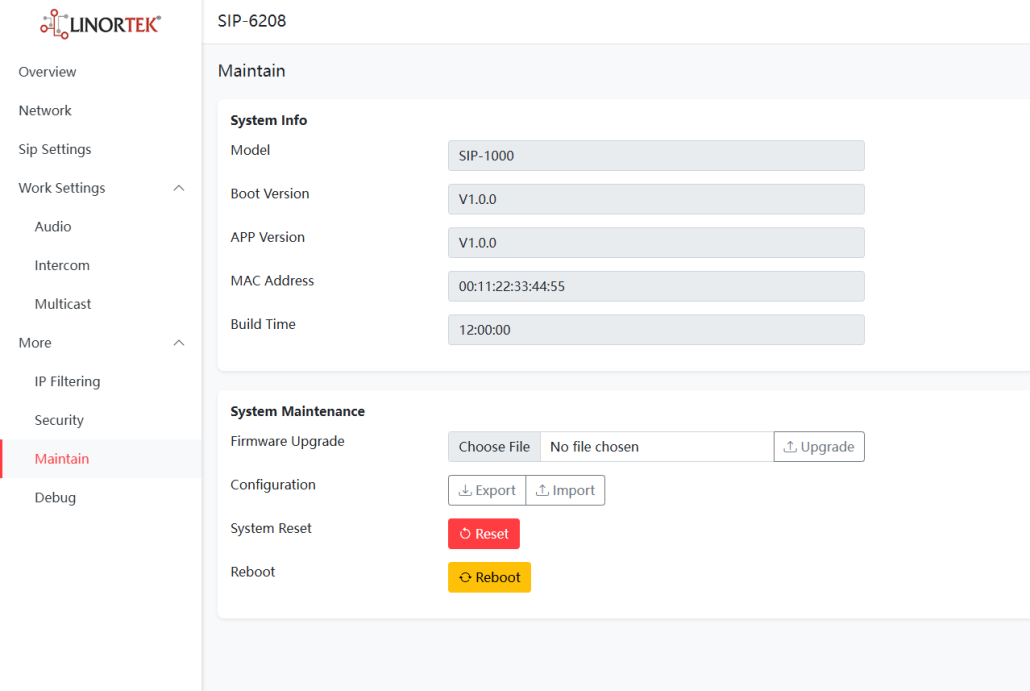Image resolution: width=1030 pixels, height=691 pixels.
Task: Click the Boot Version label
Action: 269,194
